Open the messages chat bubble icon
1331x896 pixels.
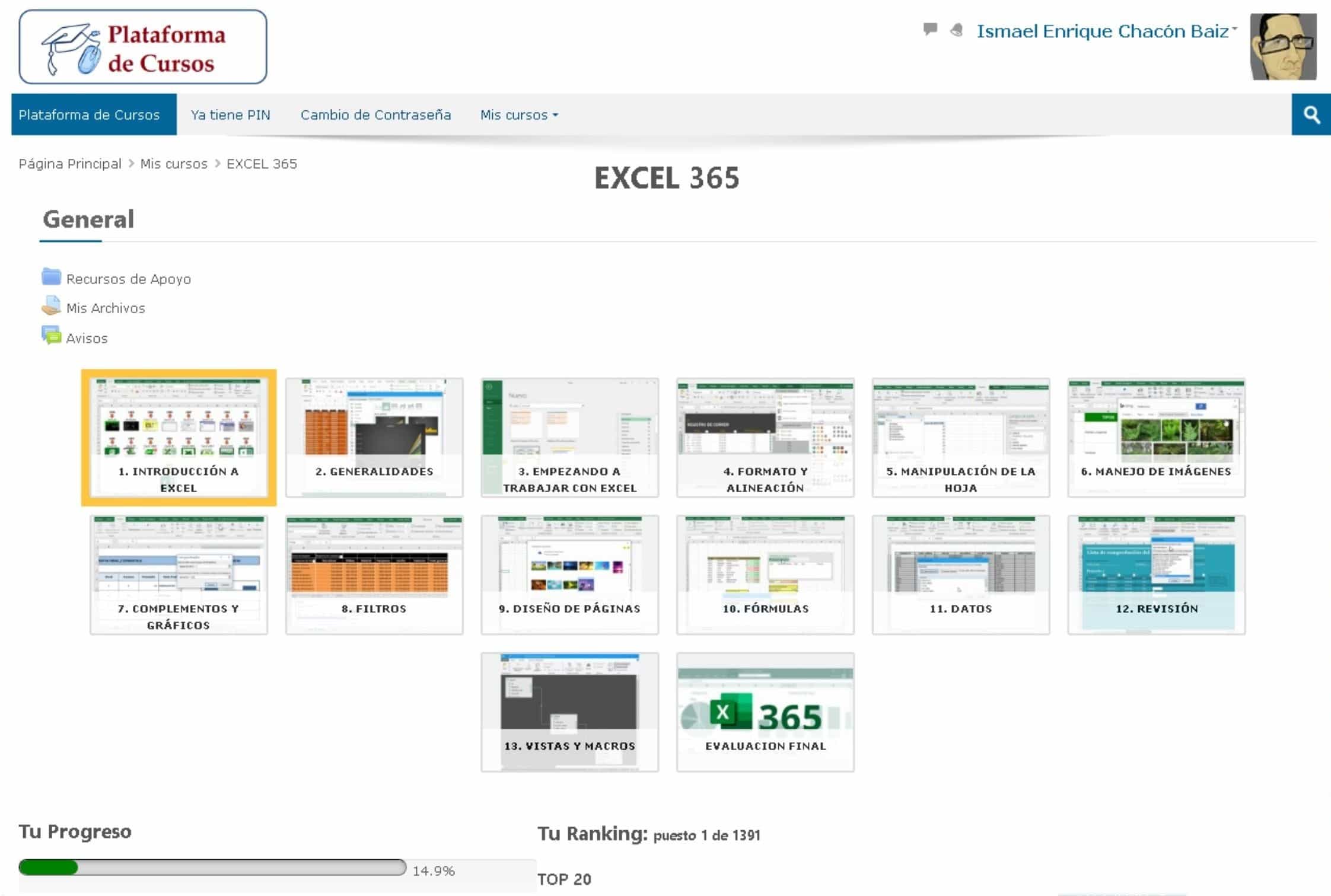(x=930, y=29)
